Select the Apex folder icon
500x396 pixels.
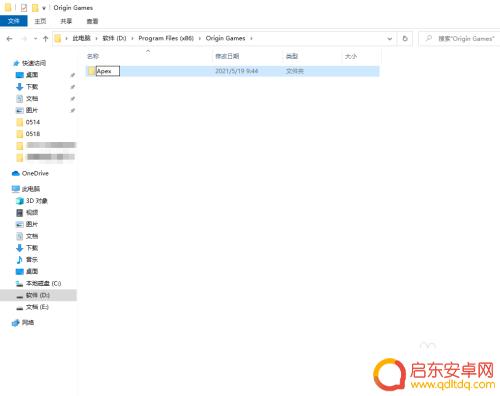[92, 71]
